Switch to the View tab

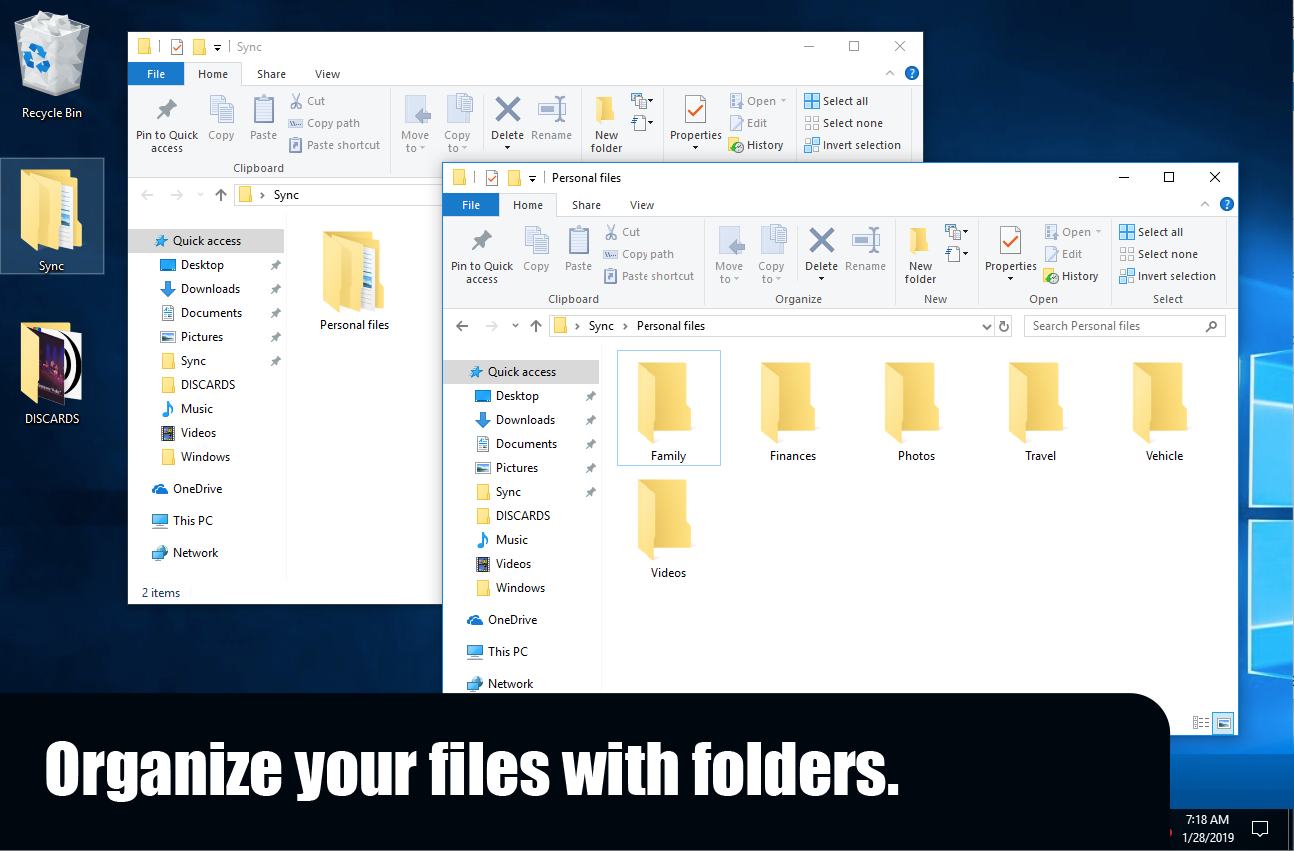(x=642, y=204)
